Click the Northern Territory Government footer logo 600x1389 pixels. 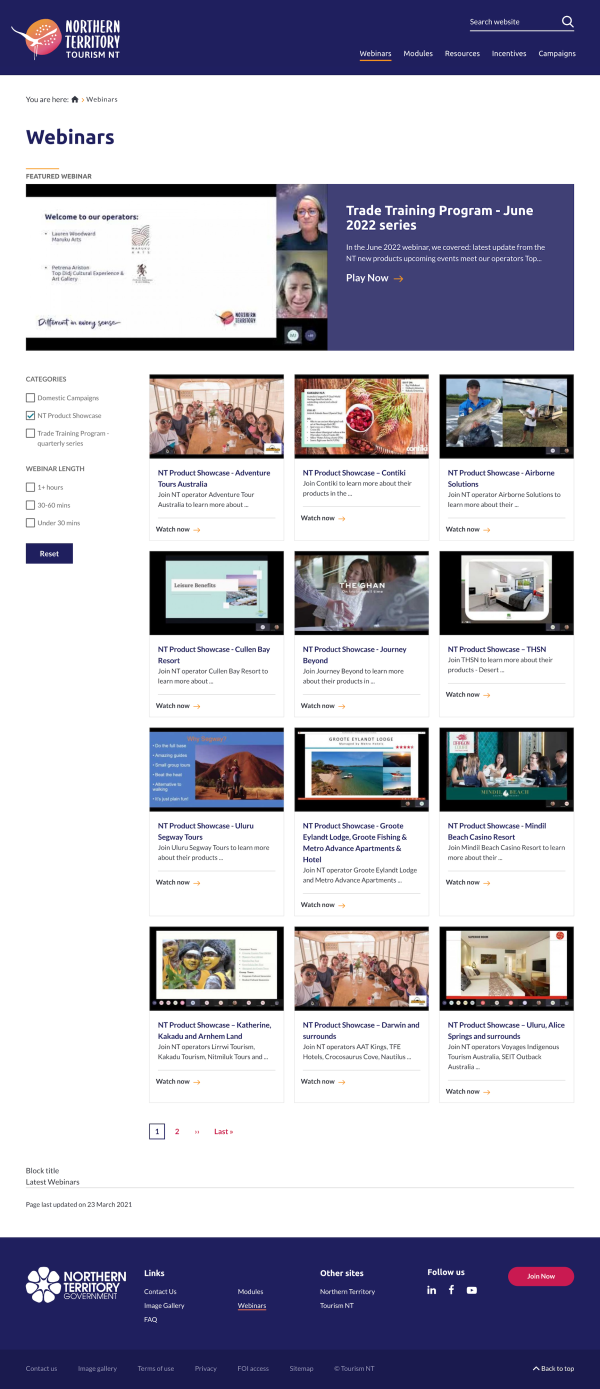(76, 1285)
